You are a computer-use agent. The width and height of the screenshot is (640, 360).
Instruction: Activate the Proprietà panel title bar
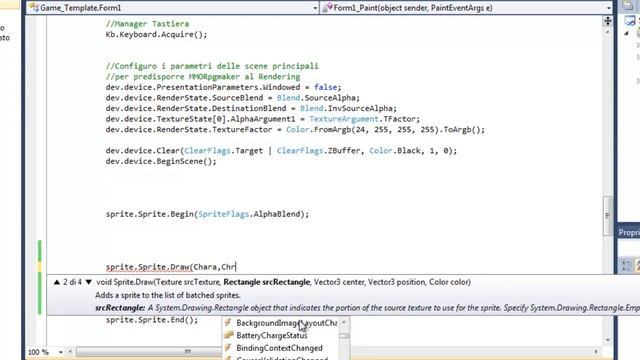pos(629,232)
